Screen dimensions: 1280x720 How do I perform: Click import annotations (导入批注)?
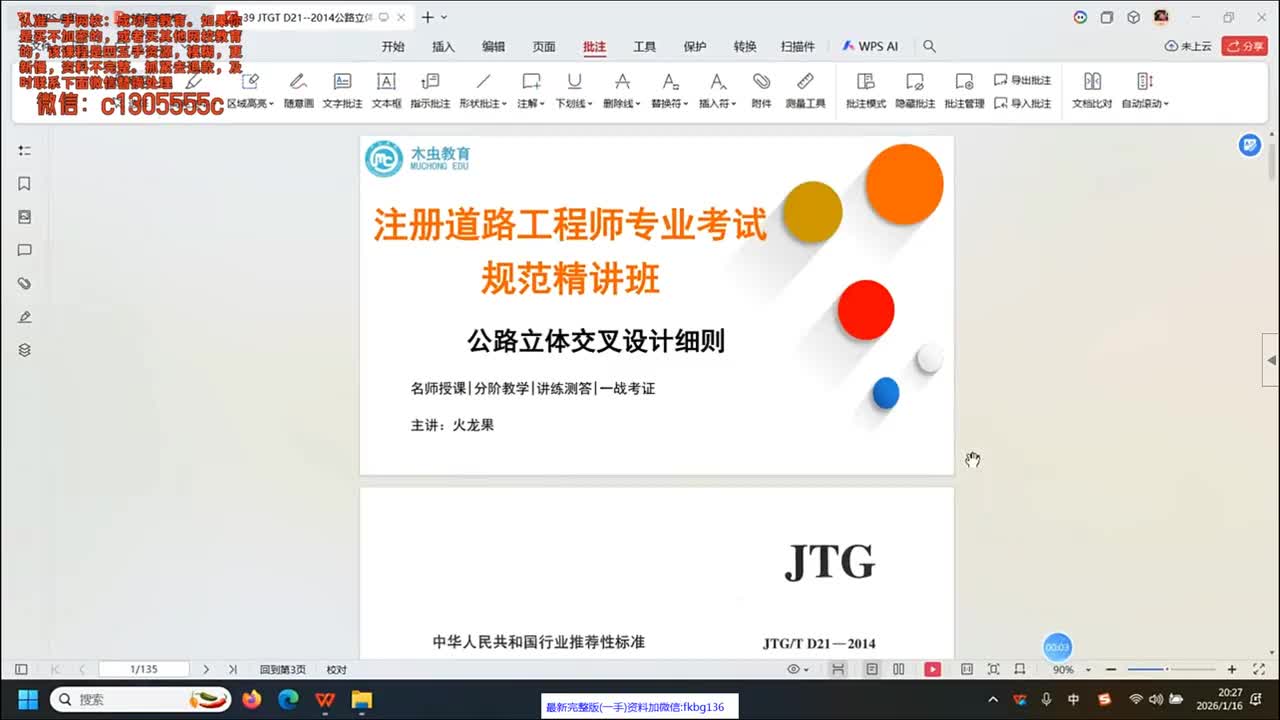point(1023,103)
